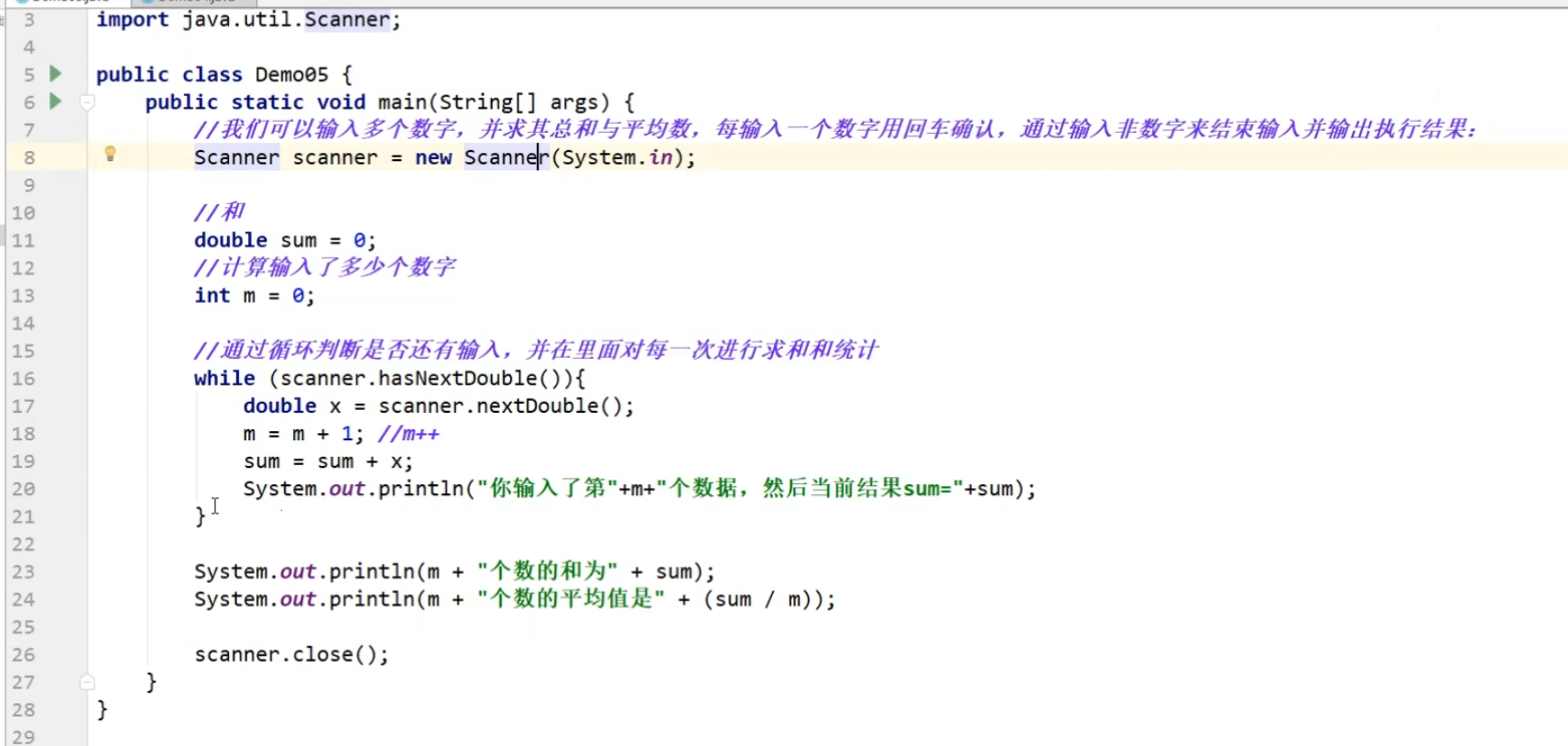Click string "个数据，然后当前结果sum="
1568x746 pixels.
click(x=809, y=488)
